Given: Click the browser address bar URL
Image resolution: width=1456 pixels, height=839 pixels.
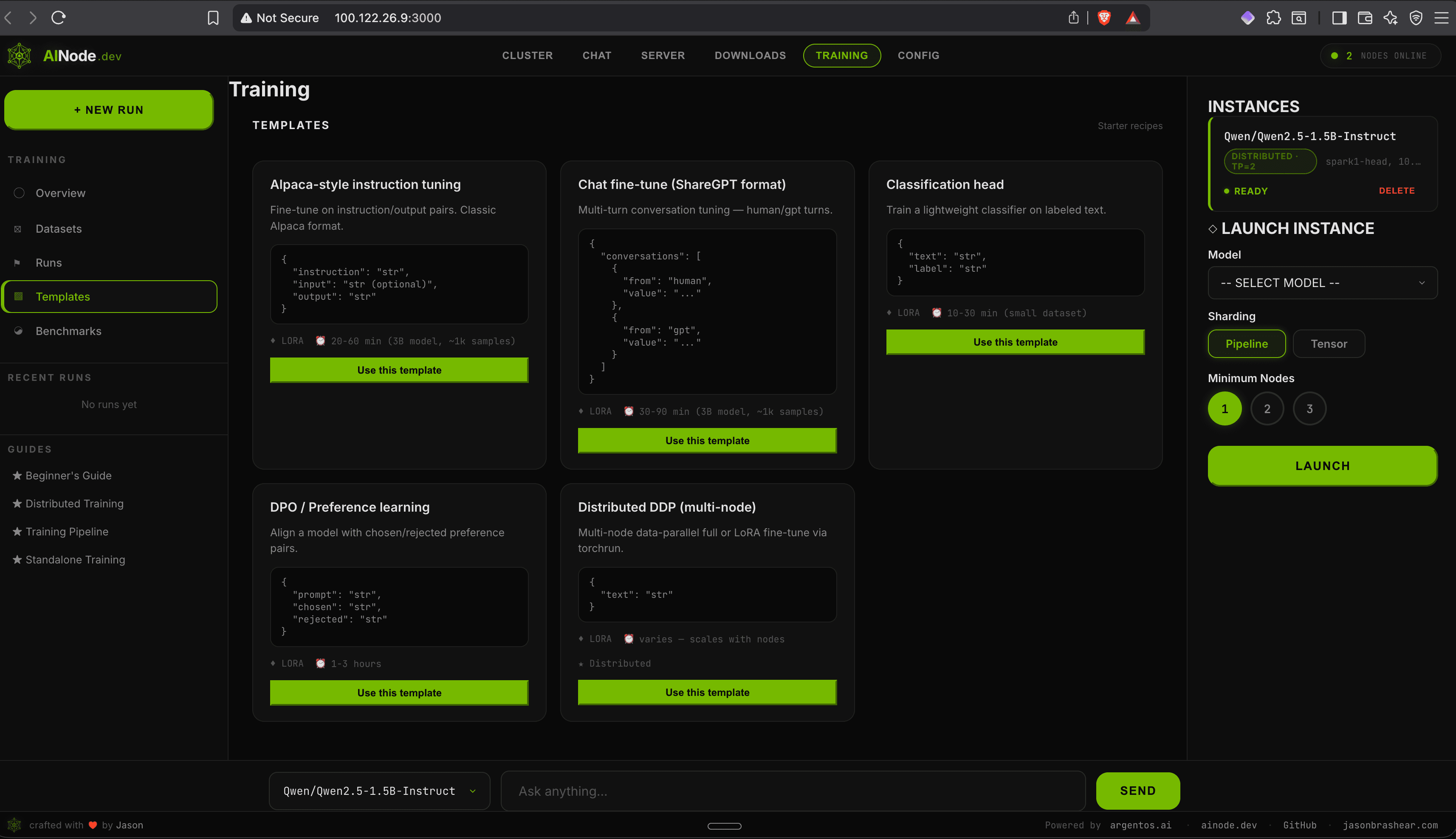Looking at the screenshot, I should 387,18.
